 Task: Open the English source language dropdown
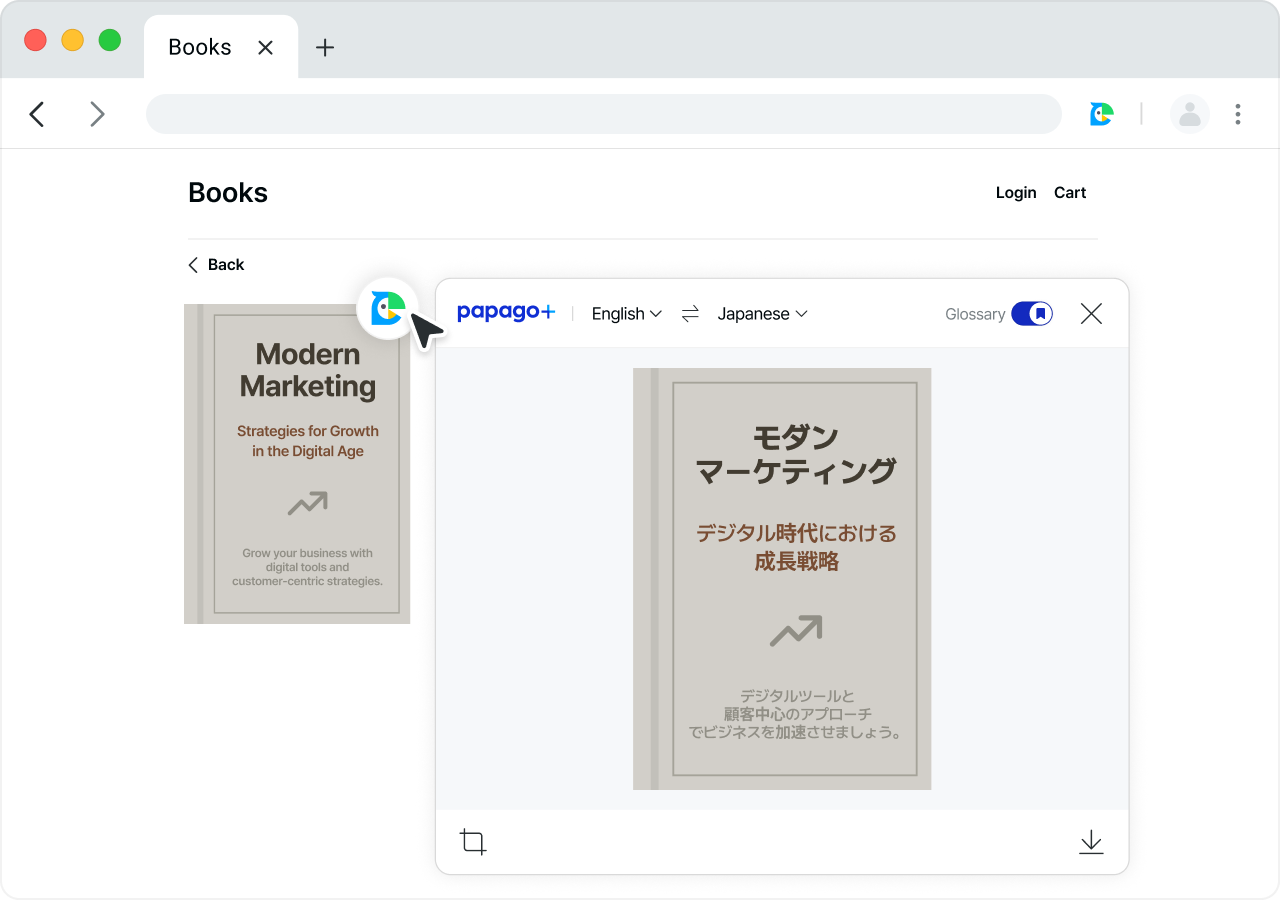point(626,314)
